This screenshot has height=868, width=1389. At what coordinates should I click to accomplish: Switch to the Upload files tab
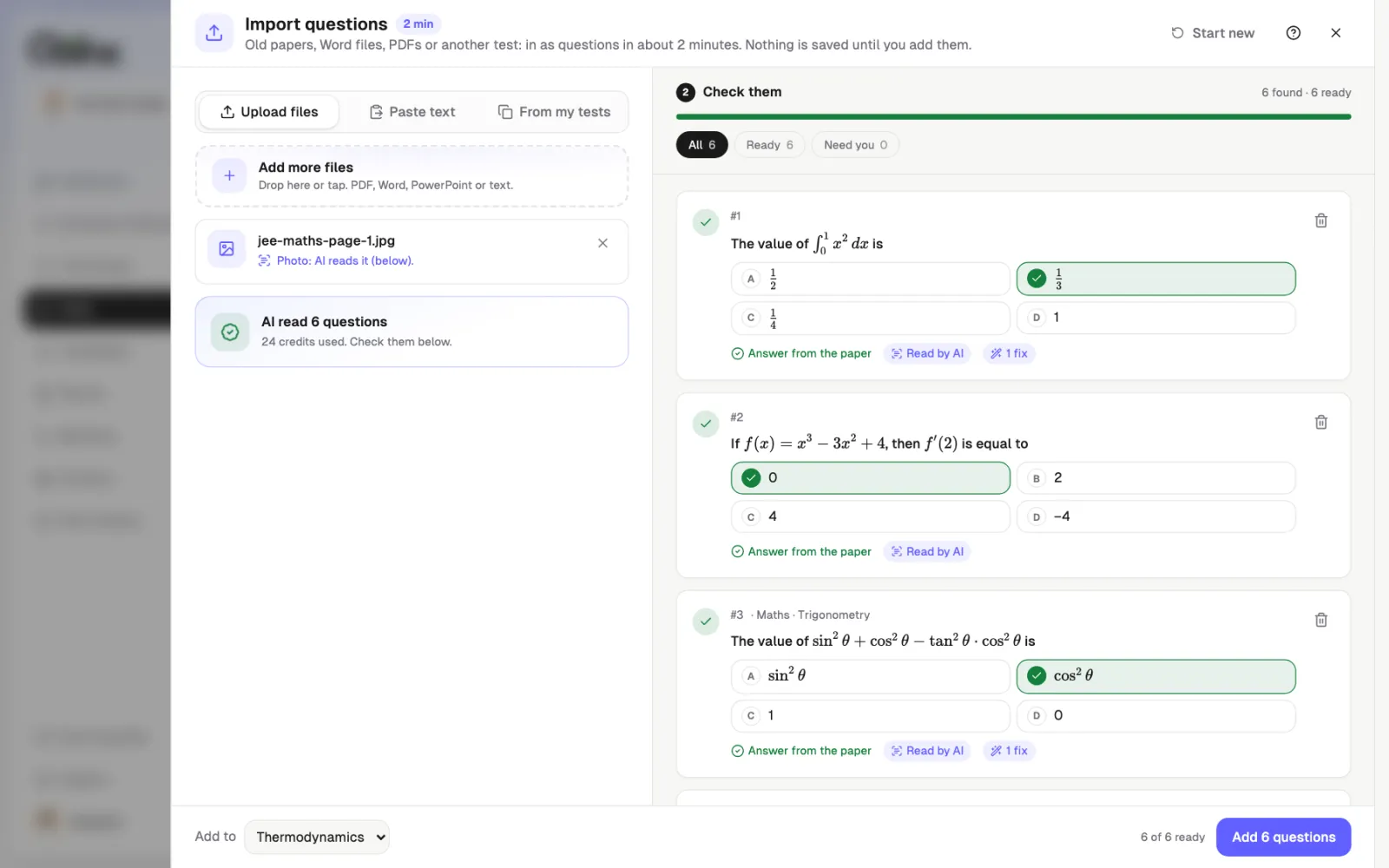click(269, 112)
